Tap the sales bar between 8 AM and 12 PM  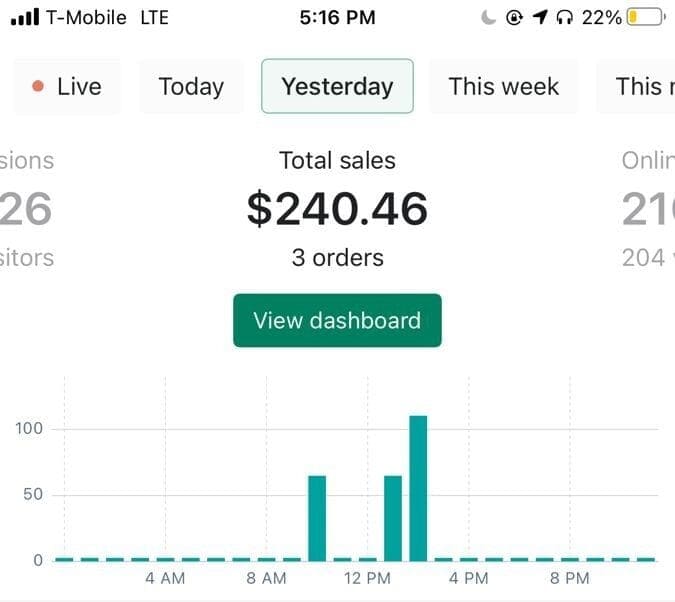(317, 517)
